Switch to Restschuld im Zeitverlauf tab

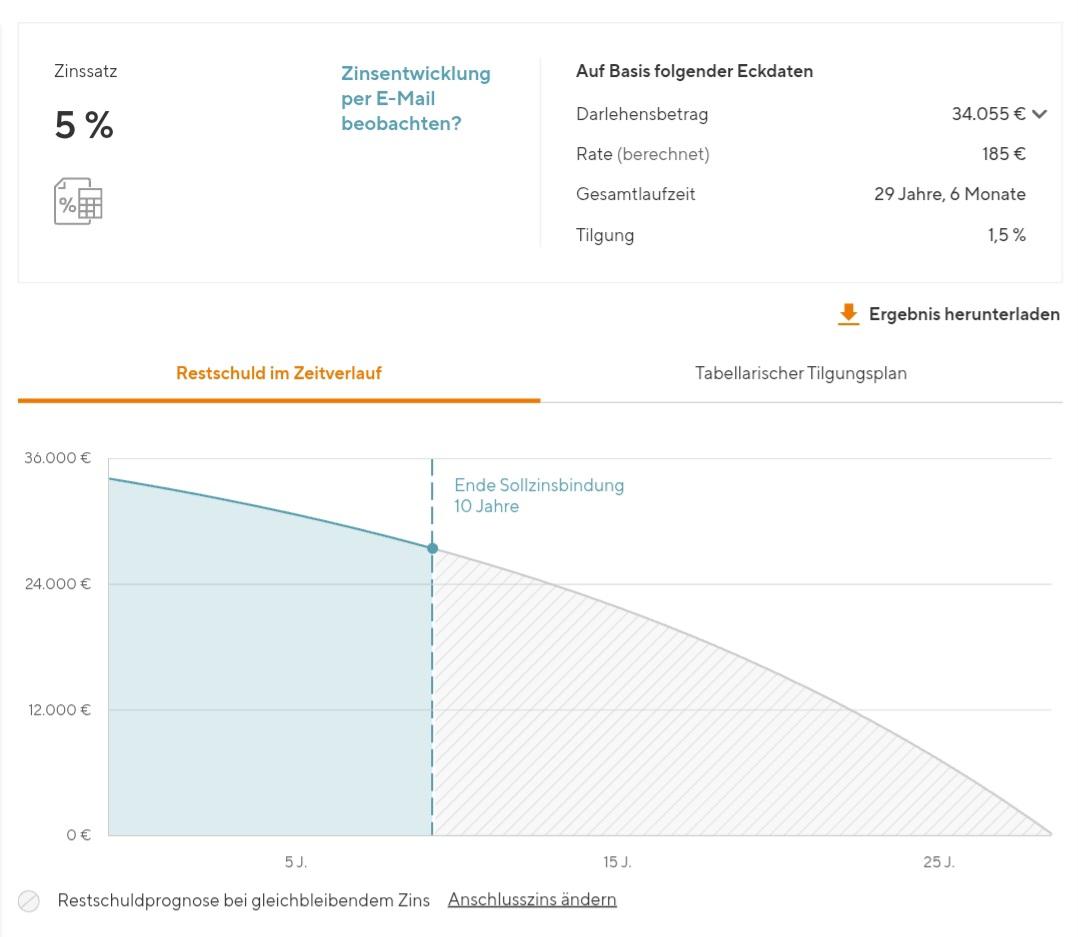coord(278,373)
